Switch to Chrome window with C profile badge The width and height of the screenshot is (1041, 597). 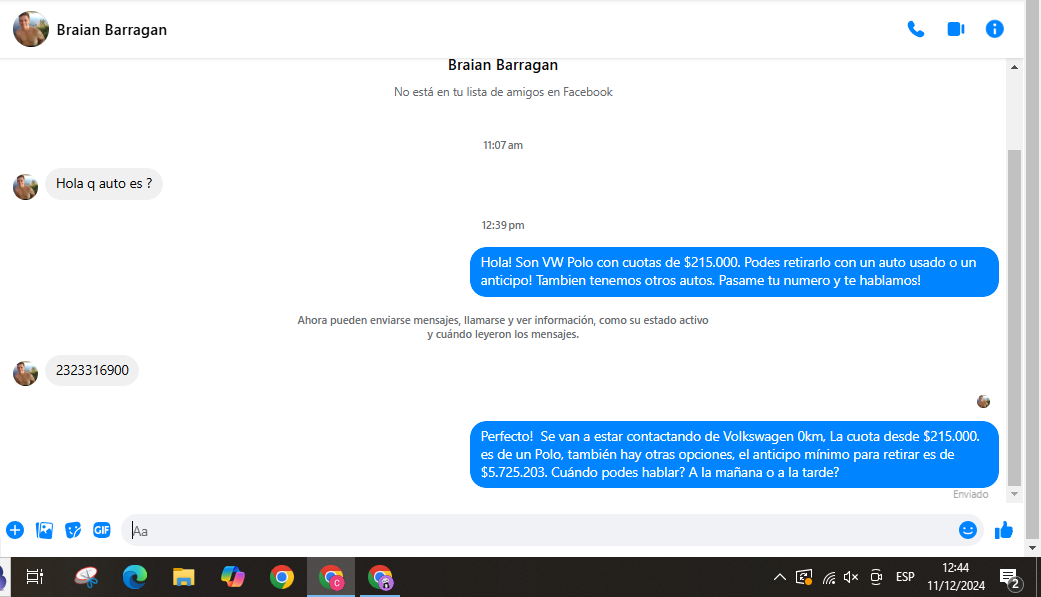tap(331, 577)
